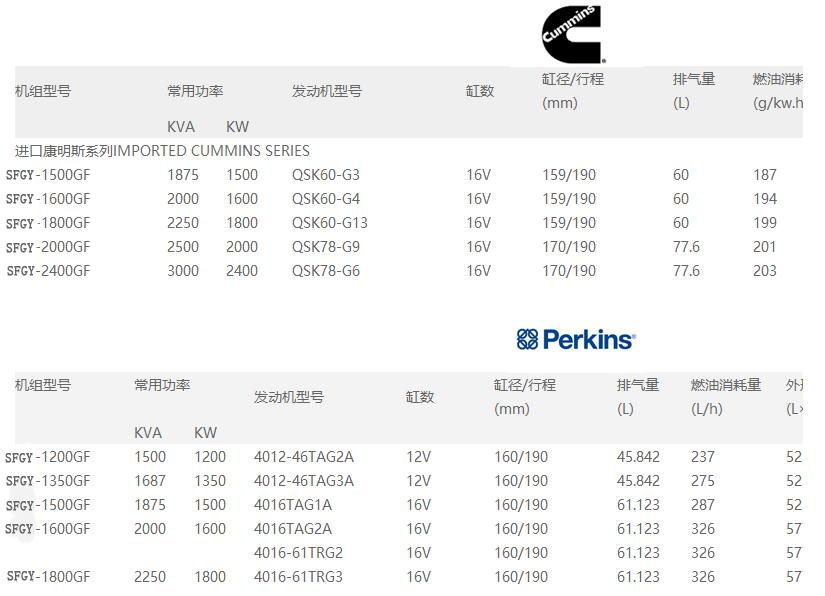This screenshot has height=596, width=825.
Task: Click 燃油消耗量 header in Perkins table
Action: [726, 385]
